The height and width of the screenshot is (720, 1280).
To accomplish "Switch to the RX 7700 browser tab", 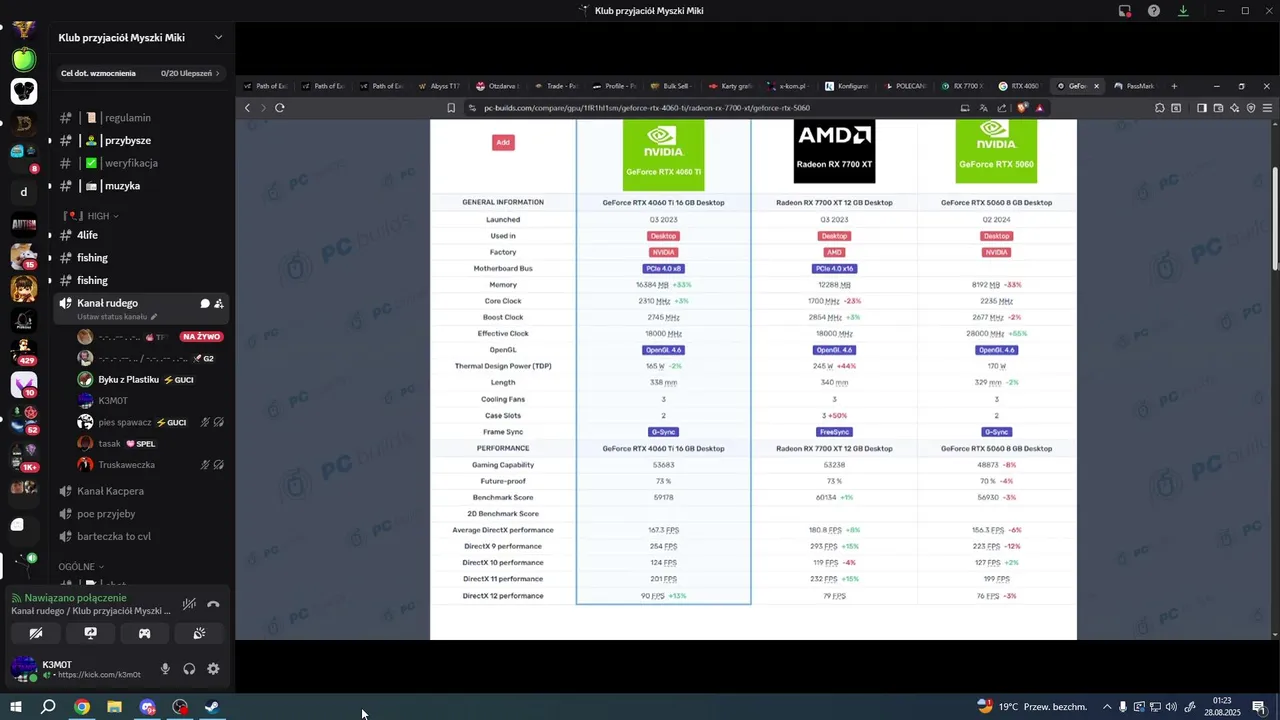I will pos(963,86).
